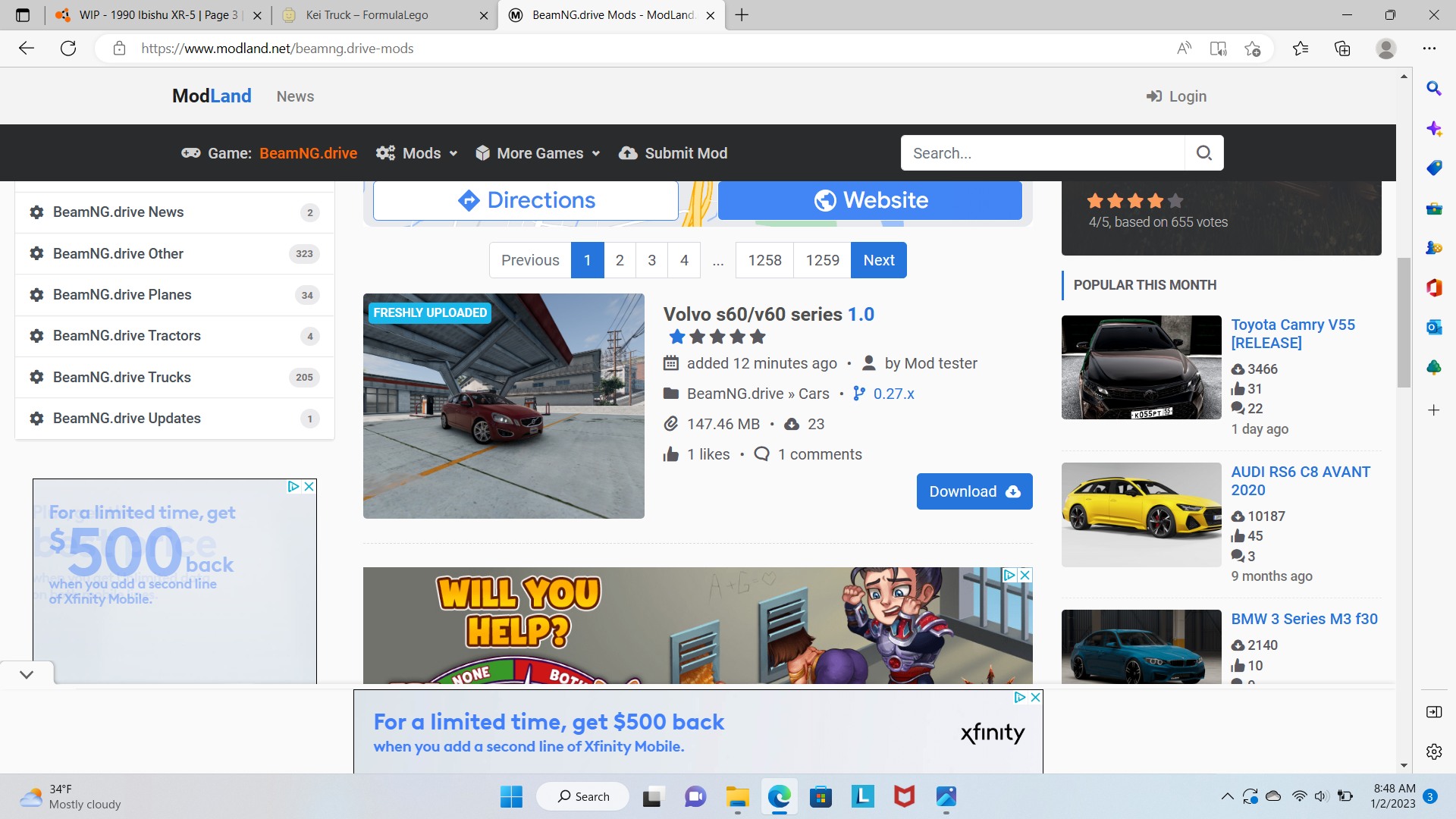Add a sidebar app with plus icon
The height and width of the screenshot is (819, 1456).
(1434, 410)
